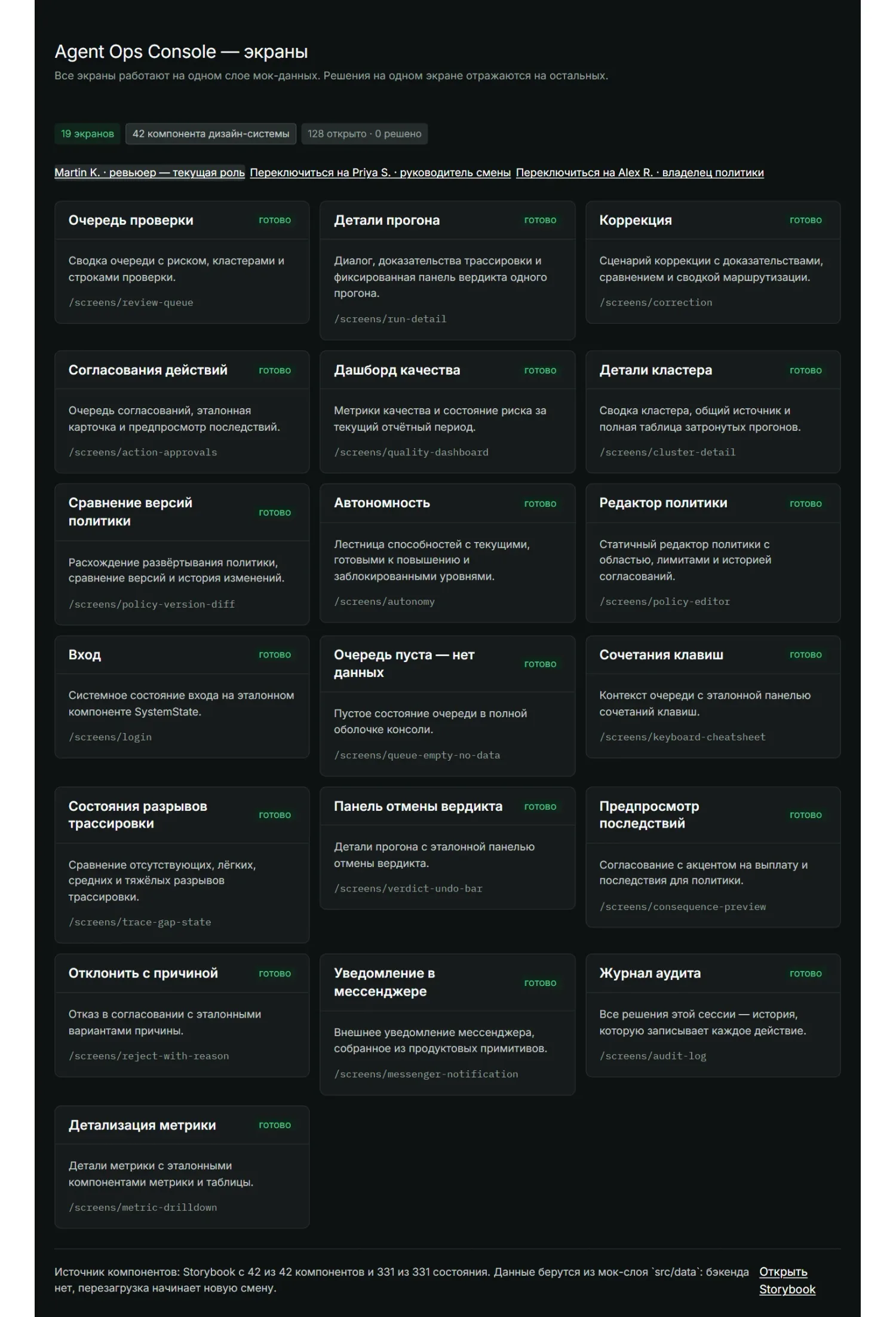Open the Детали прогона card

[447, 271]
